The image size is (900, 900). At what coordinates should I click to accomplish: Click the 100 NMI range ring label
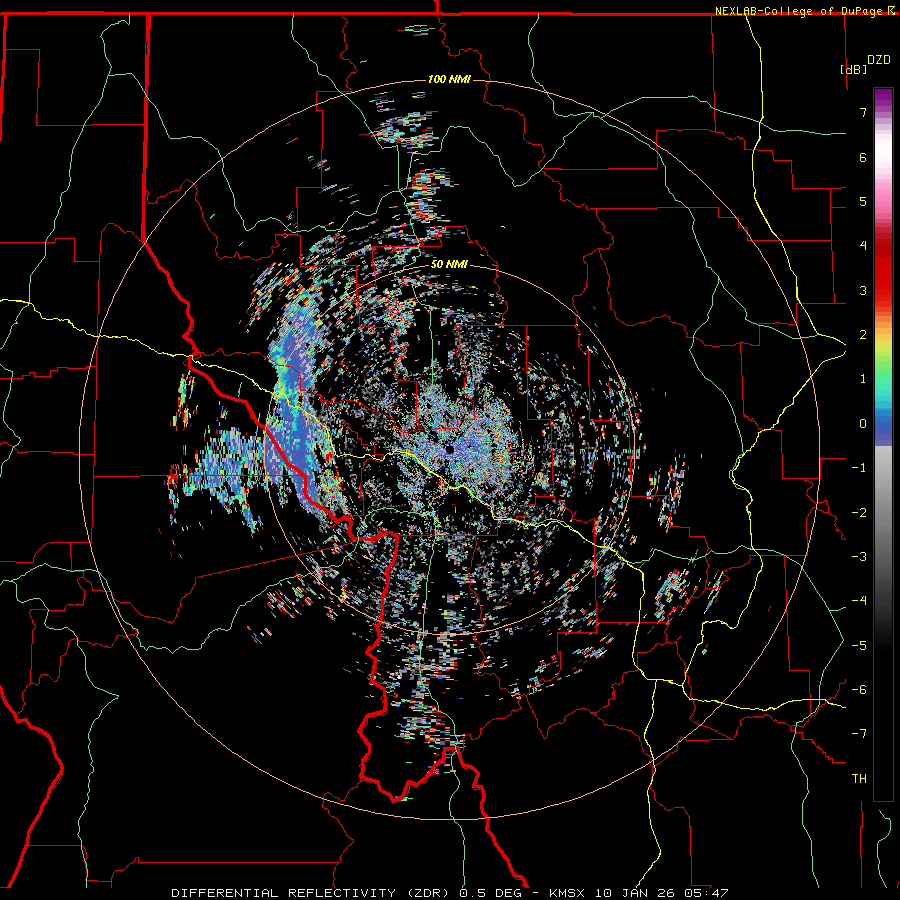pyautogui.click(x=449, y=79)
